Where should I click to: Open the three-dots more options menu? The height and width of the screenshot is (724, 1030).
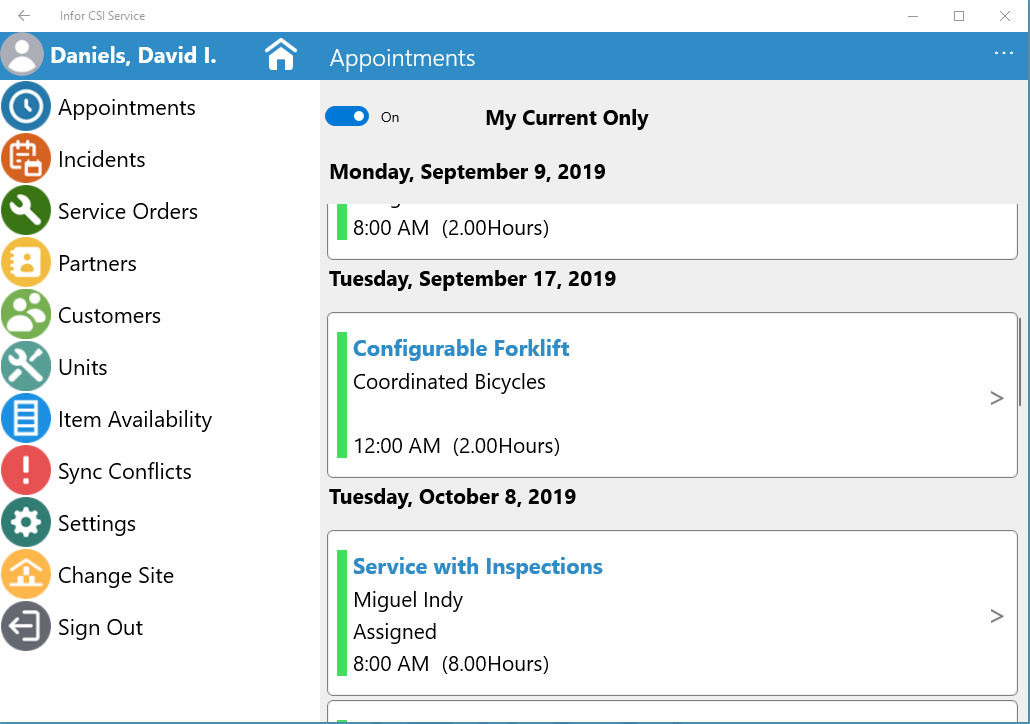click(x=1004, y=54)
